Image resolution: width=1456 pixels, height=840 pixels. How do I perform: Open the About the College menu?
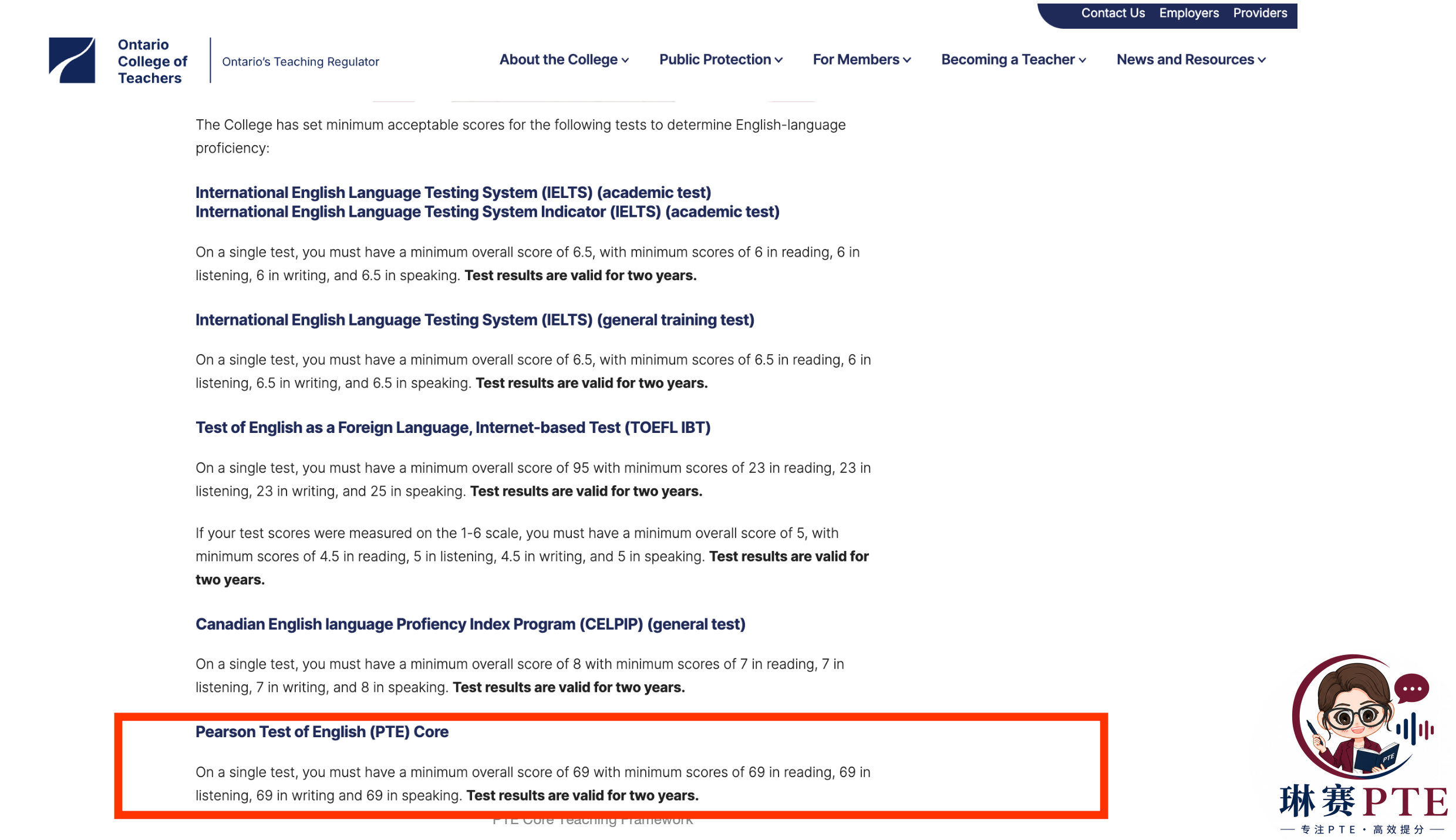(x=564, y=59)
